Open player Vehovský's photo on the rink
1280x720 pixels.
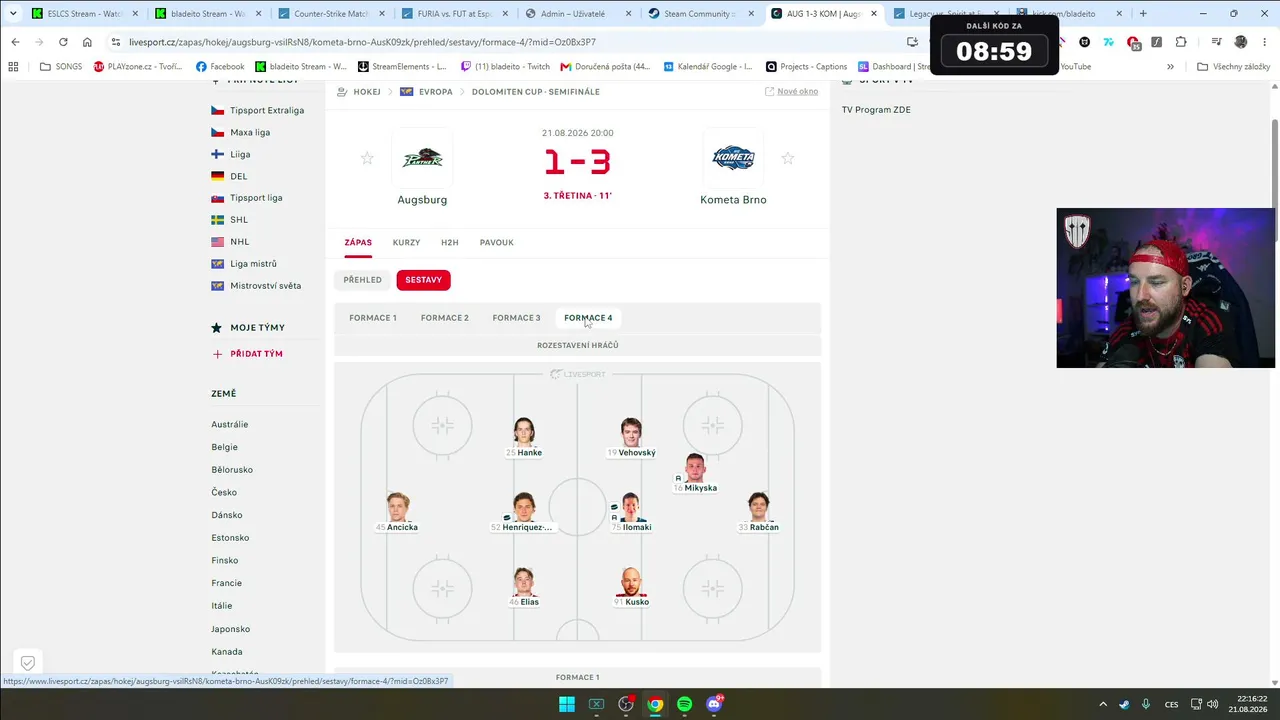(630, 432)
